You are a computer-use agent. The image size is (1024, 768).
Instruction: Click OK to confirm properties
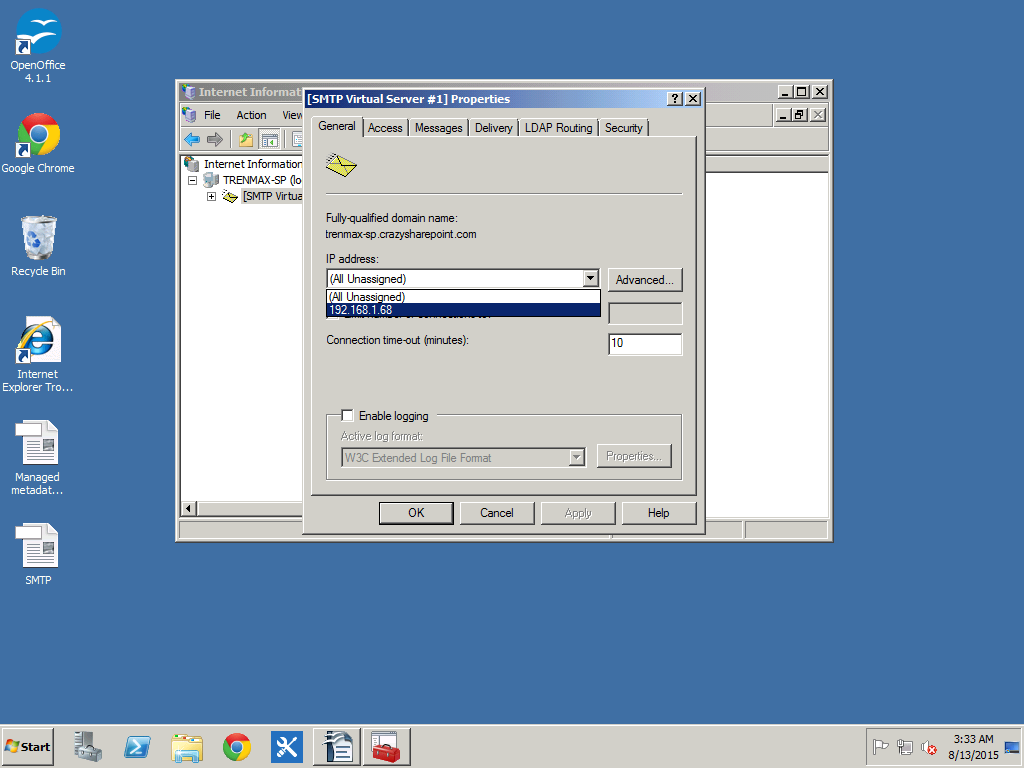point(416,513)
